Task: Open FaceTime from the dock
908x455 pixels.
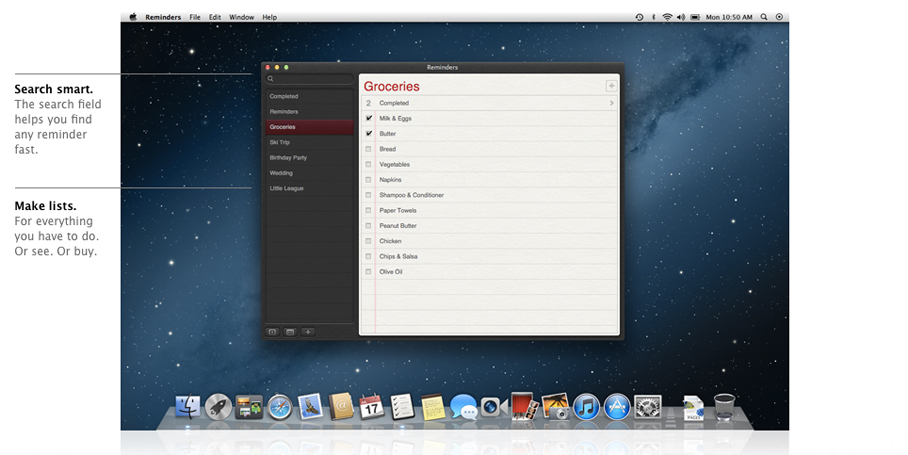Action: [493, 407]
